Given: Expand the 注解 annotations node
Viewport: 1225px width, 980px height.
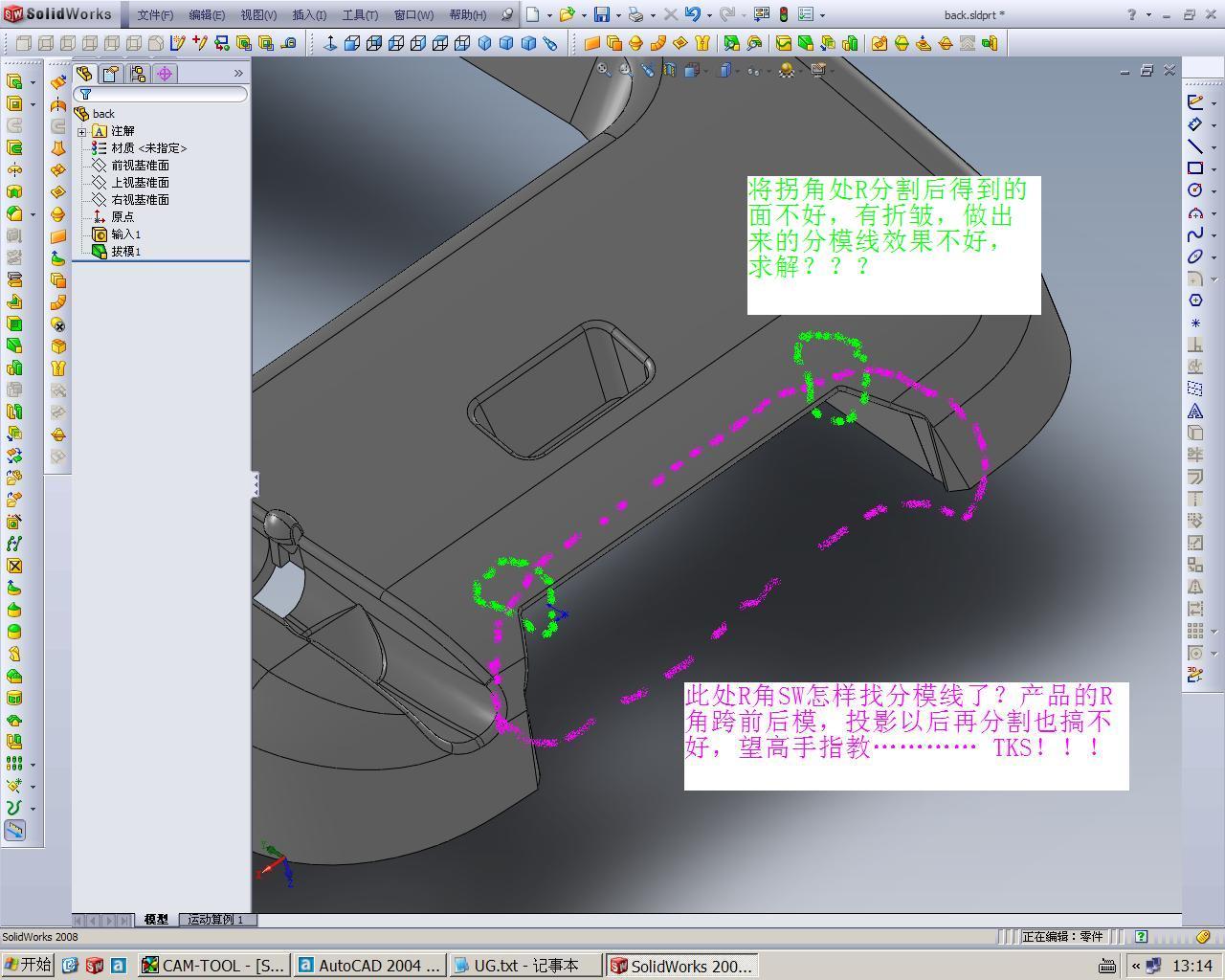Looking at the screenshot, I should [x=82, y=131].
